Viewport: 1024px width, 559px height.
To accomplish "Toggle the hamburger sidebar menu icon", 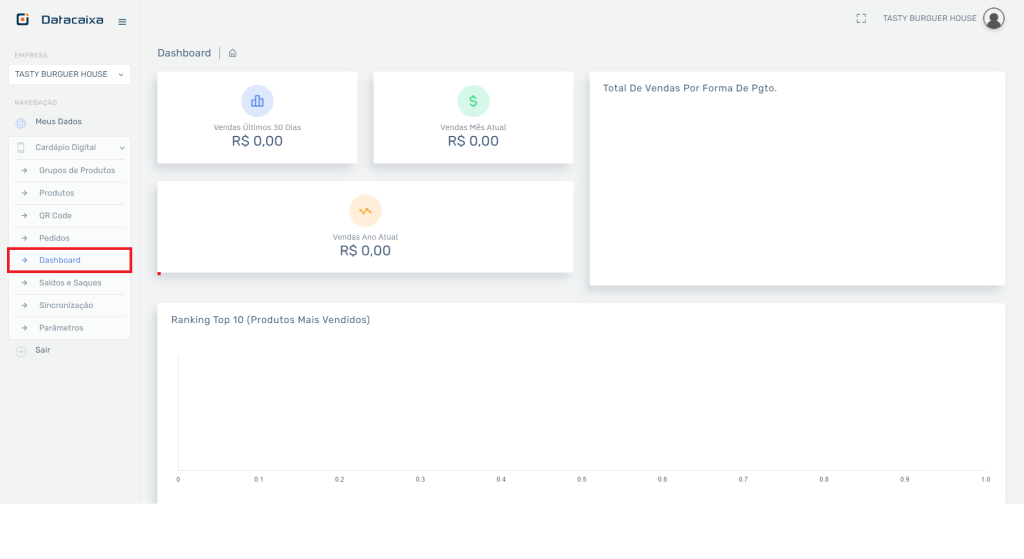I will pos(122,22).
